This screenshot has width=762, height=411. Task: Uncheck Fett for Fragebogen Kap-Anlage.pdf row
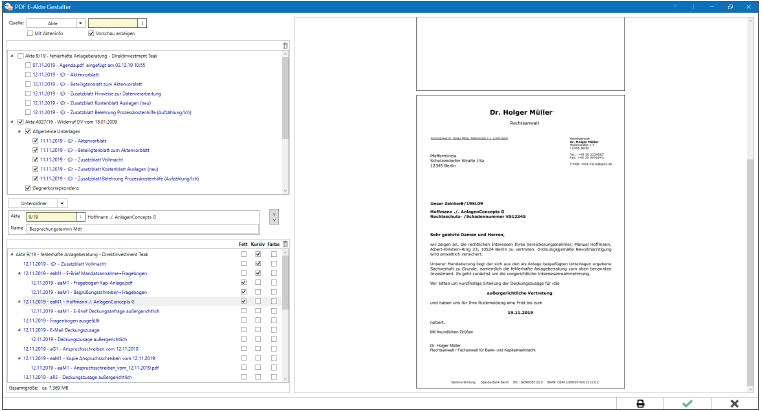(244, 282)
